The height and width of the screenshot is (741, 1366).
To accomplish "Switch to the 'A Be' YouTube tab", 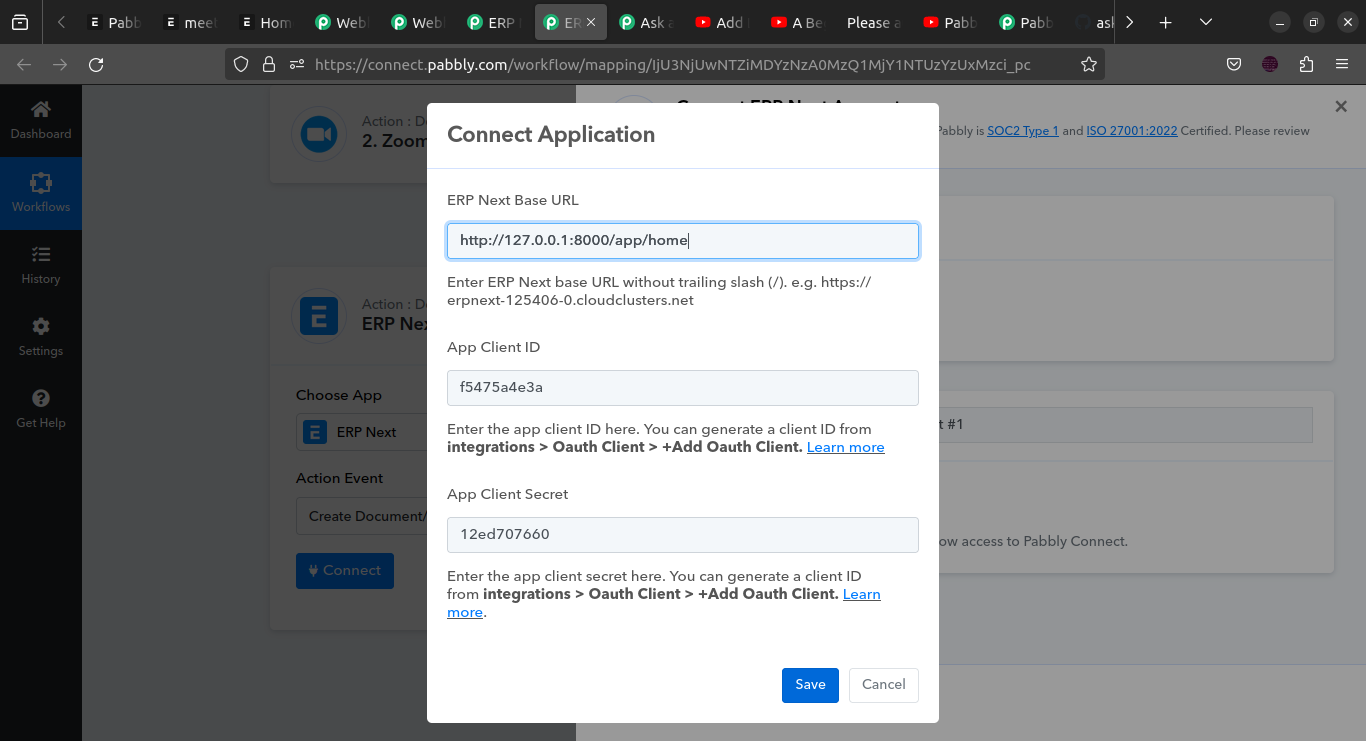I will tap(798, 22).
